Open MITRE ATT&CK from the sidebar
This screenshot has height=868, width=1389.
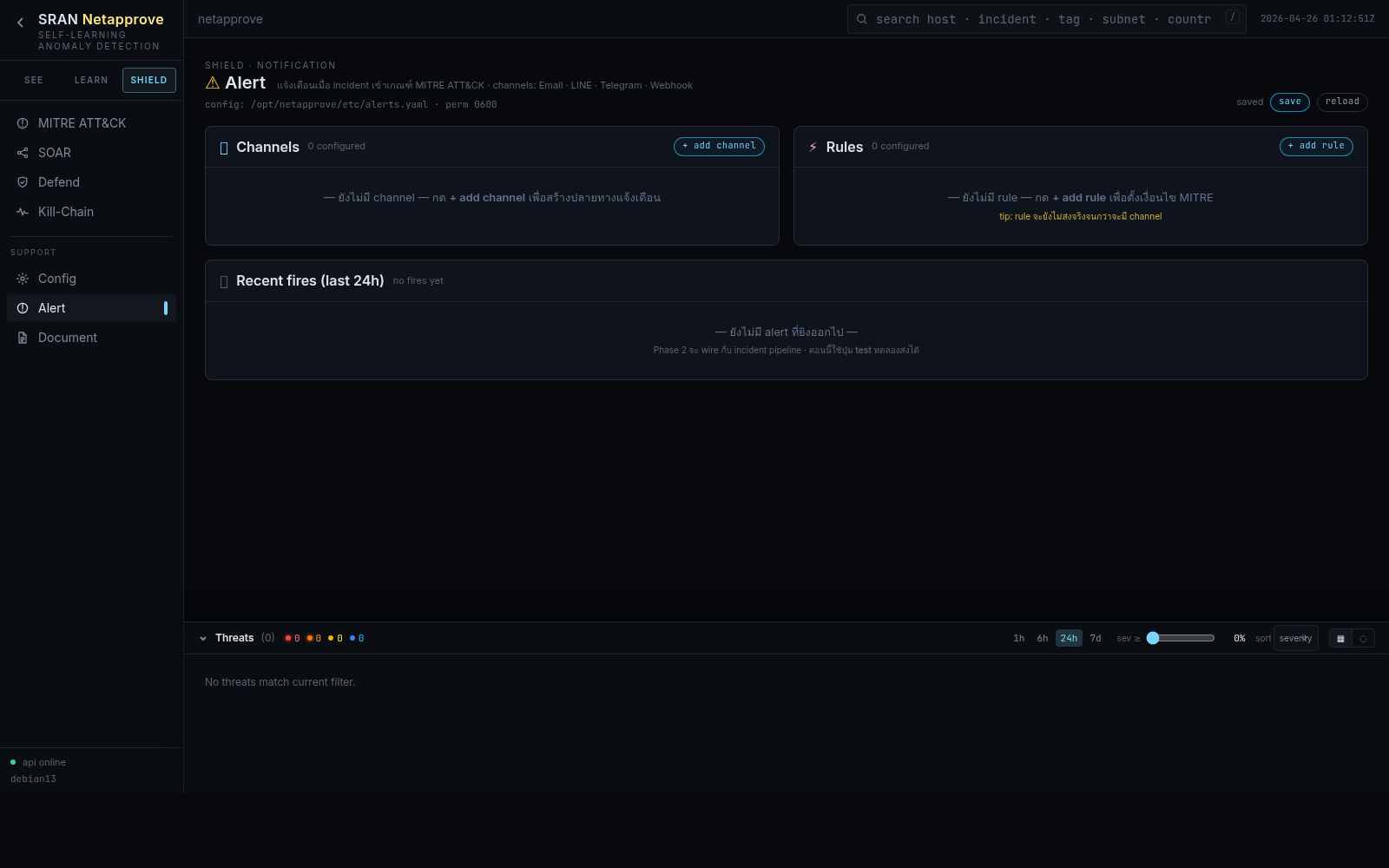[82, 123]
